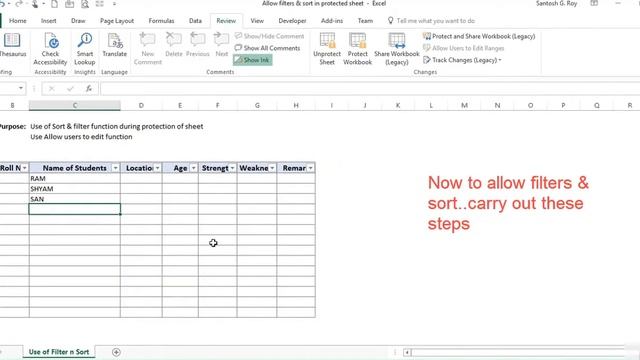Open Name of Students filter dropdown
This screenshot has width=640, height=360.
[x=115, y=168]
